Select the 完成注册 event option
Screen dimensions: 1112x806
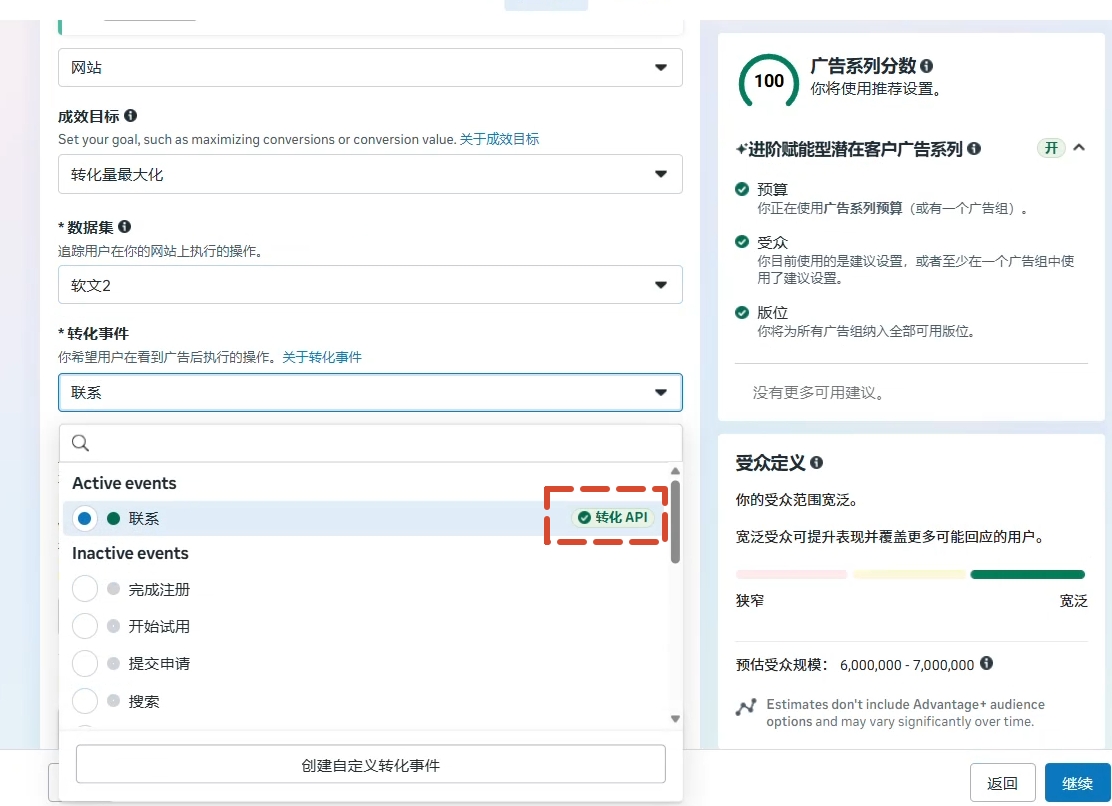pyautogui.click(x=85, y=589)
